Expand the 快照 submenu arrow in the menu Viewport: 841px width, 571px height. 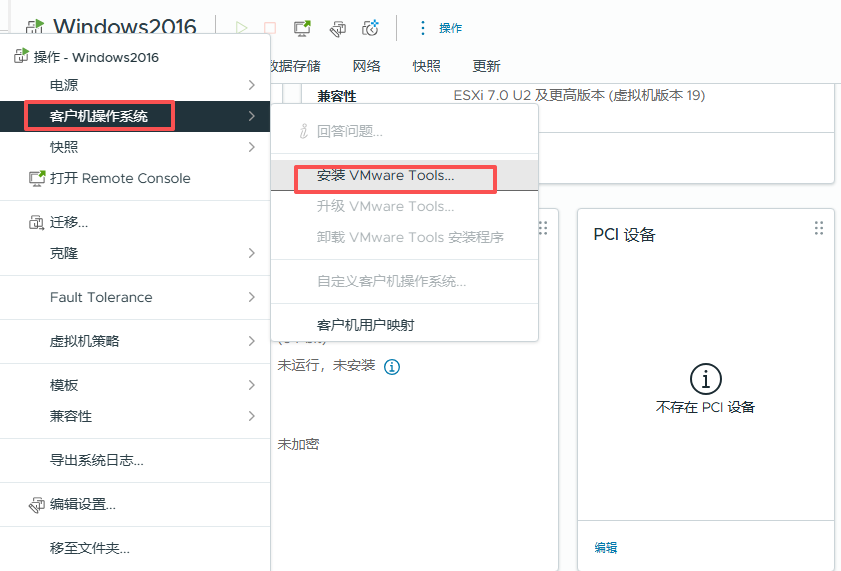(x=252, y=147)
